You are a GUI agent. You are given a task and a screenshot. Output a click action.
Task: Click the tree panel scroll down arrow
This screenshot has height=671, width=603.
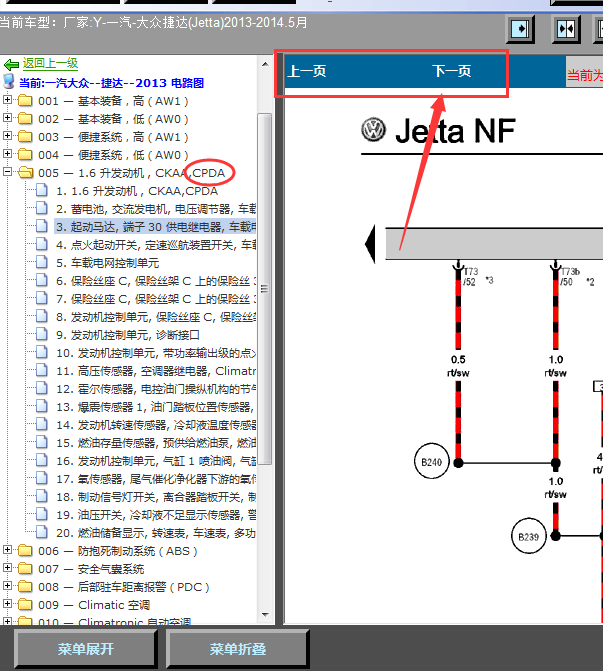[265, 615]
